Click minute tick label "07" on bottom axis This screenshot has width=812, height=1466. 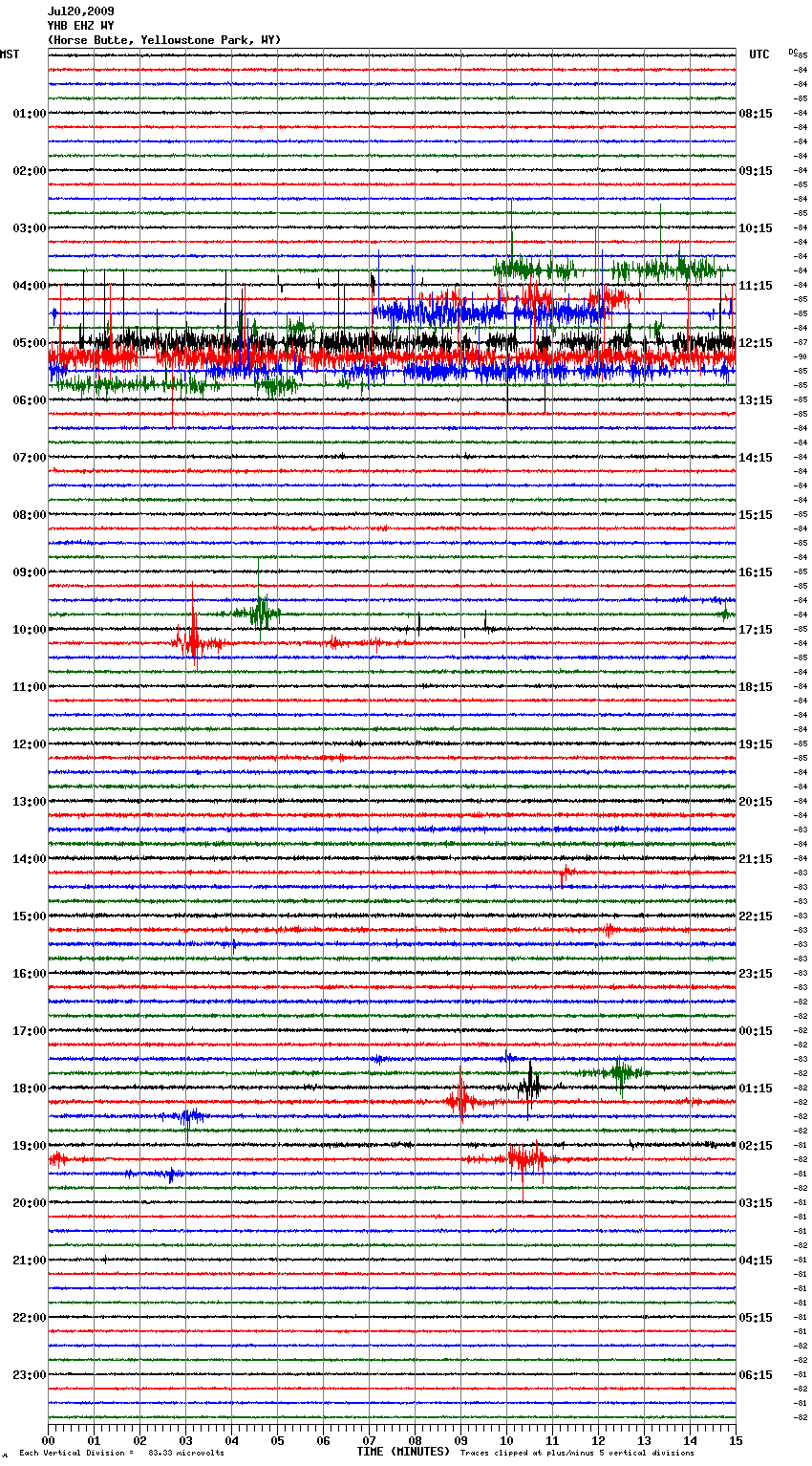click(369, 1440)
